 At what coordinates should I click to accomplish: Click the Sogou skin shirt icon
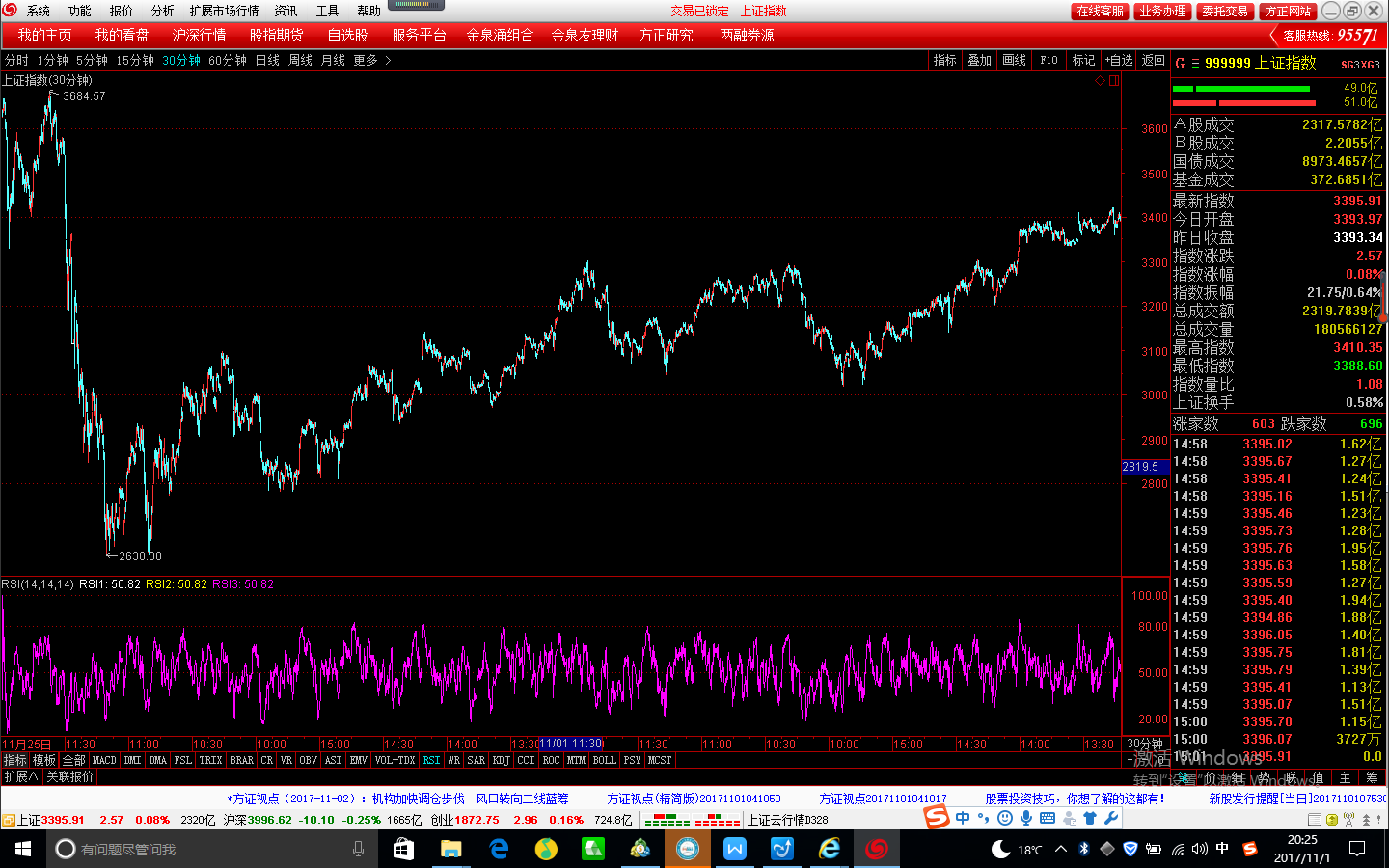(x=1090, y=818)
